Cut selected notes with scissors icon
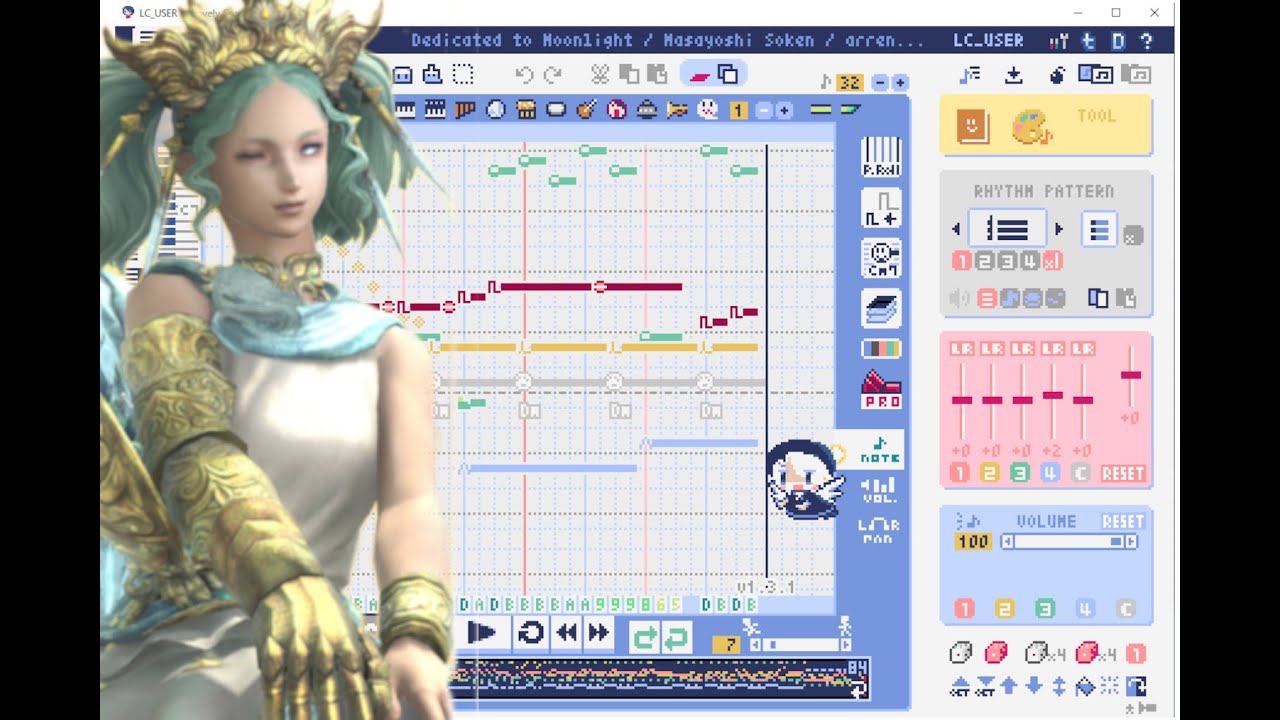The width and height of the screenshot is (1280, 720). point(600,74)
